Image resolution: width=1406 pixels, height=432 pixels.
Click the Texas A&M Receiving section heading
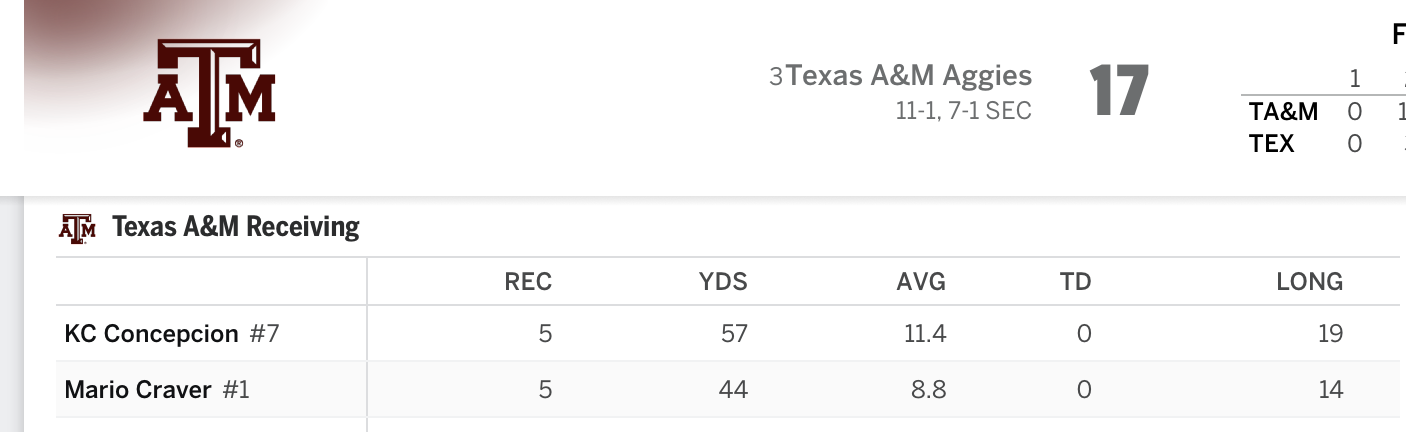pyautogui.click(x=235, y=228)
